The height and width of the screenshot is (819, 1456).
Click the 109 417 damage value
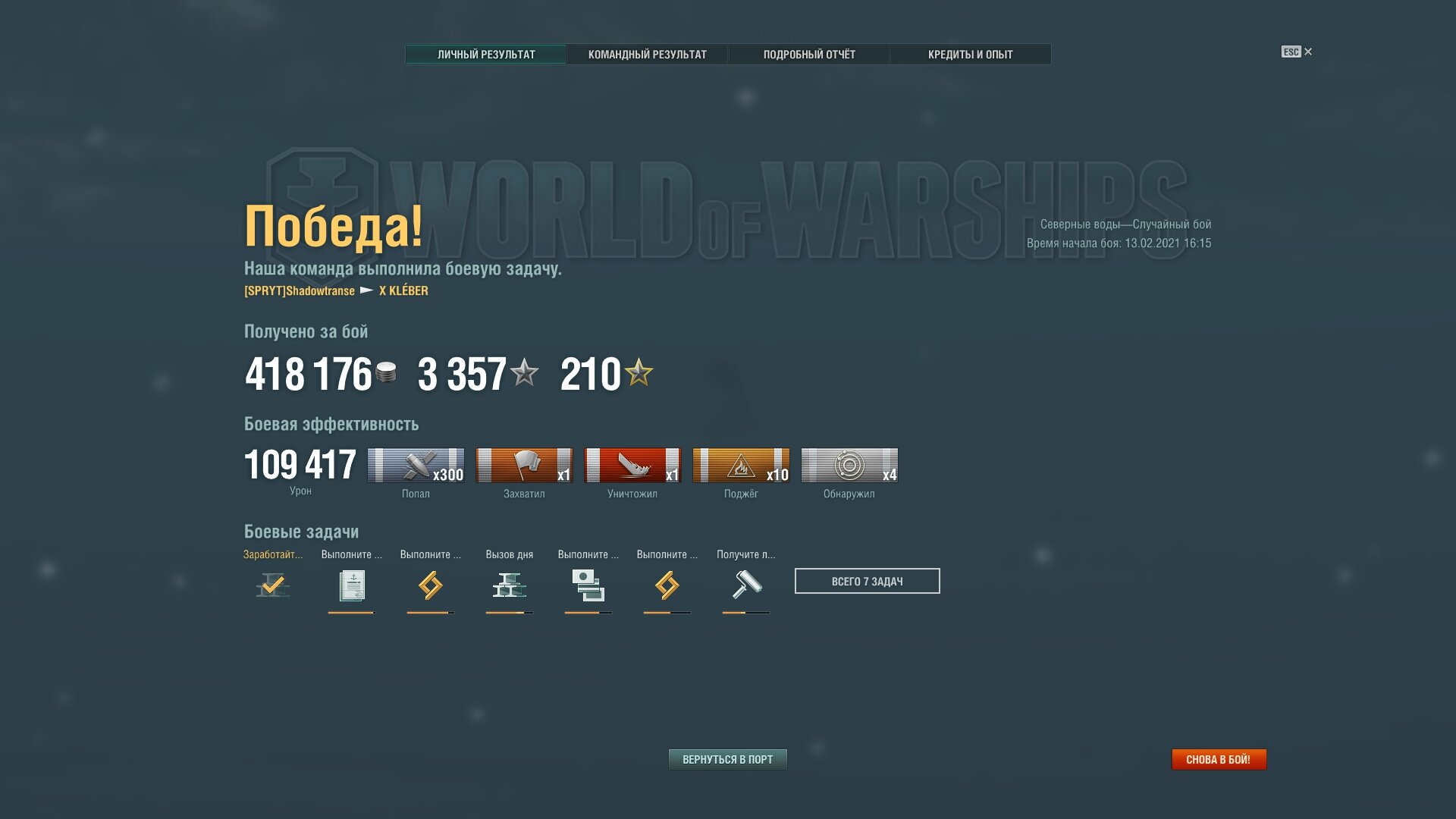[300, 465]
